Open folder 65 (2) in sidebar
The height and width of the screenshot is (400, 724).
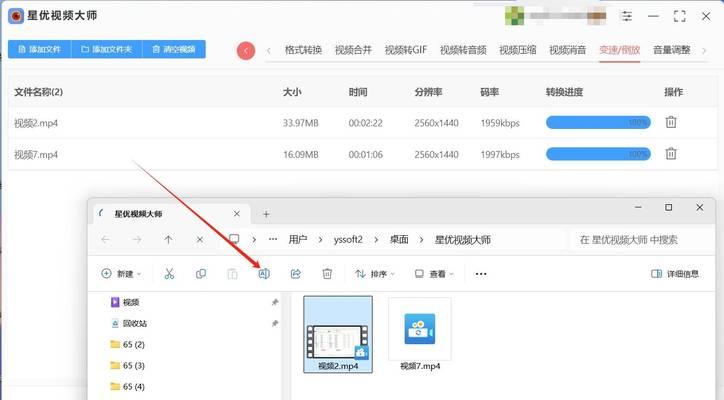coord(128,345)
